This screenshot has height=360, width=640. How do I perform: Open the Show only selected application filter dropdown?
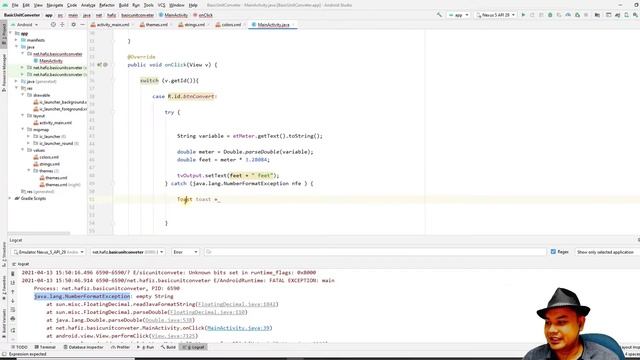[607, 252]
